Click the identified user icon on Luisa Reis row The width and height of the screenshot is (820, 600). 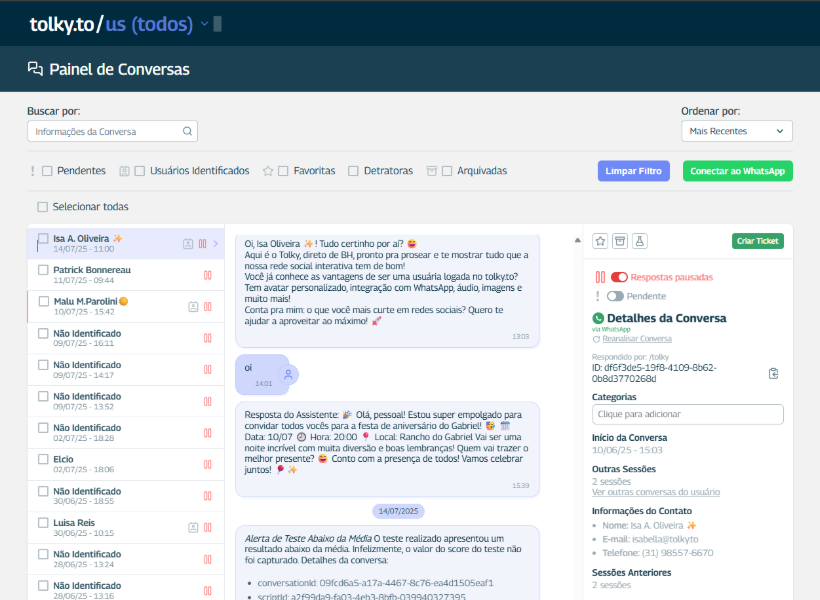[193, 527]
